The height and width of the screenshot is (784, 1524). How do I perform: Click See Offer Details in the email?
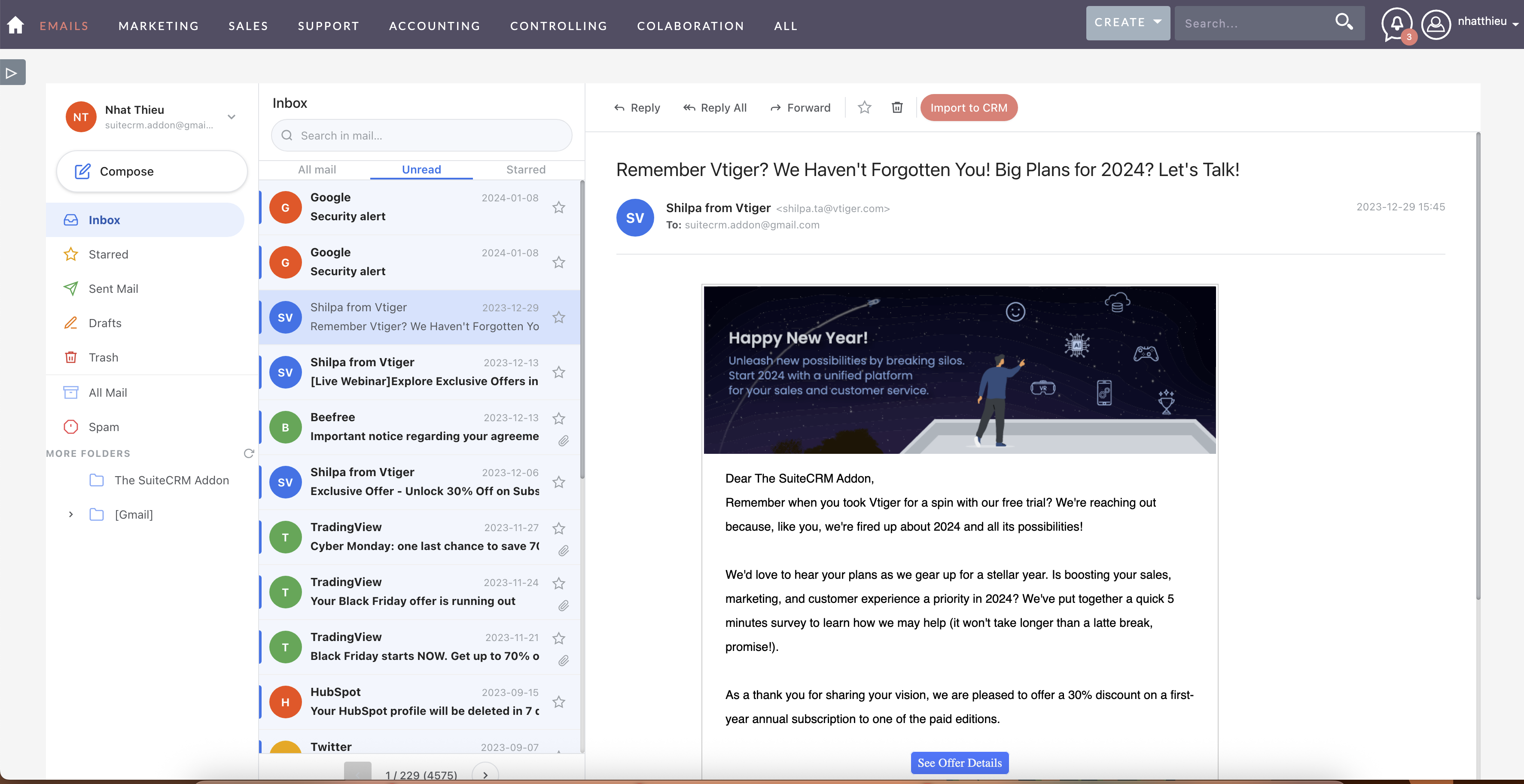click(959, 763)
